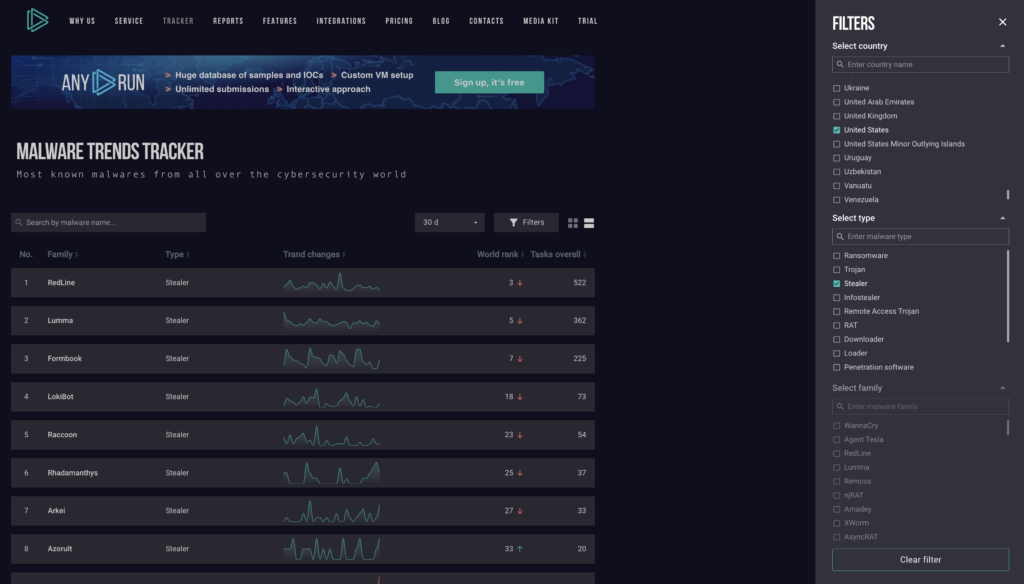Viewport: 1024px width, 584px height.
Task: Click Sign up, it's free button
Action: (x=489, y=82)
